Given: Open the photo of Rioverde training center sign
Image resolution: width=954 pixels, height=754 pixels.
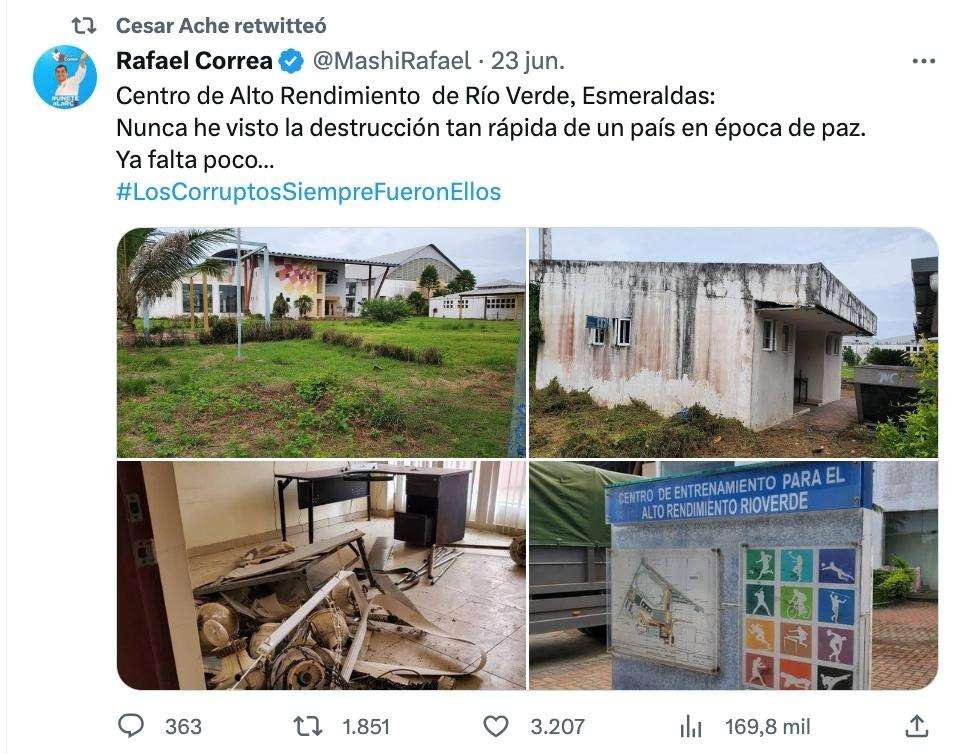Looking at the screenshot, I should point(734,575).
